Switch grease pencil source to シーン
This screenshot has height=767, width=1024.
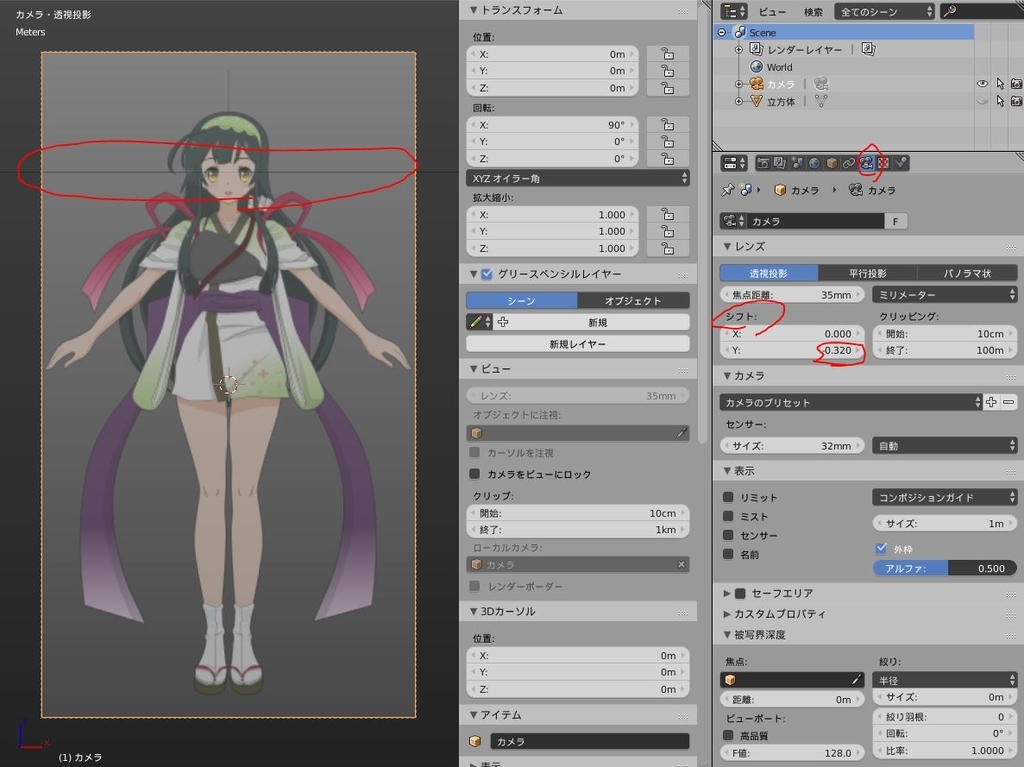(x=521, y=301)
